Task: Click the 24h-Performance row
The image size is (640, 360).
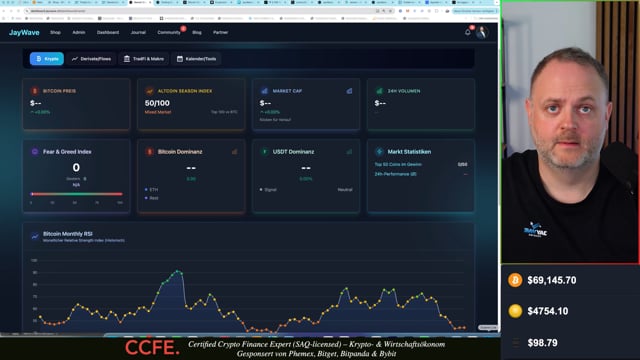Action: 420,174
